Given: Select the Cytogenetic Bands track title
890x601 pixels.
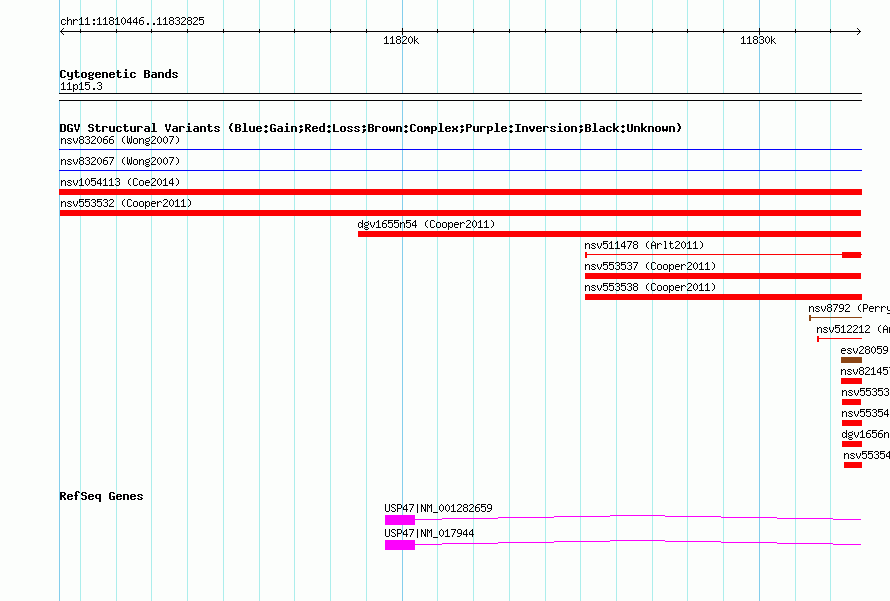Looking at the screenshot, I should [x=119, y=74].
